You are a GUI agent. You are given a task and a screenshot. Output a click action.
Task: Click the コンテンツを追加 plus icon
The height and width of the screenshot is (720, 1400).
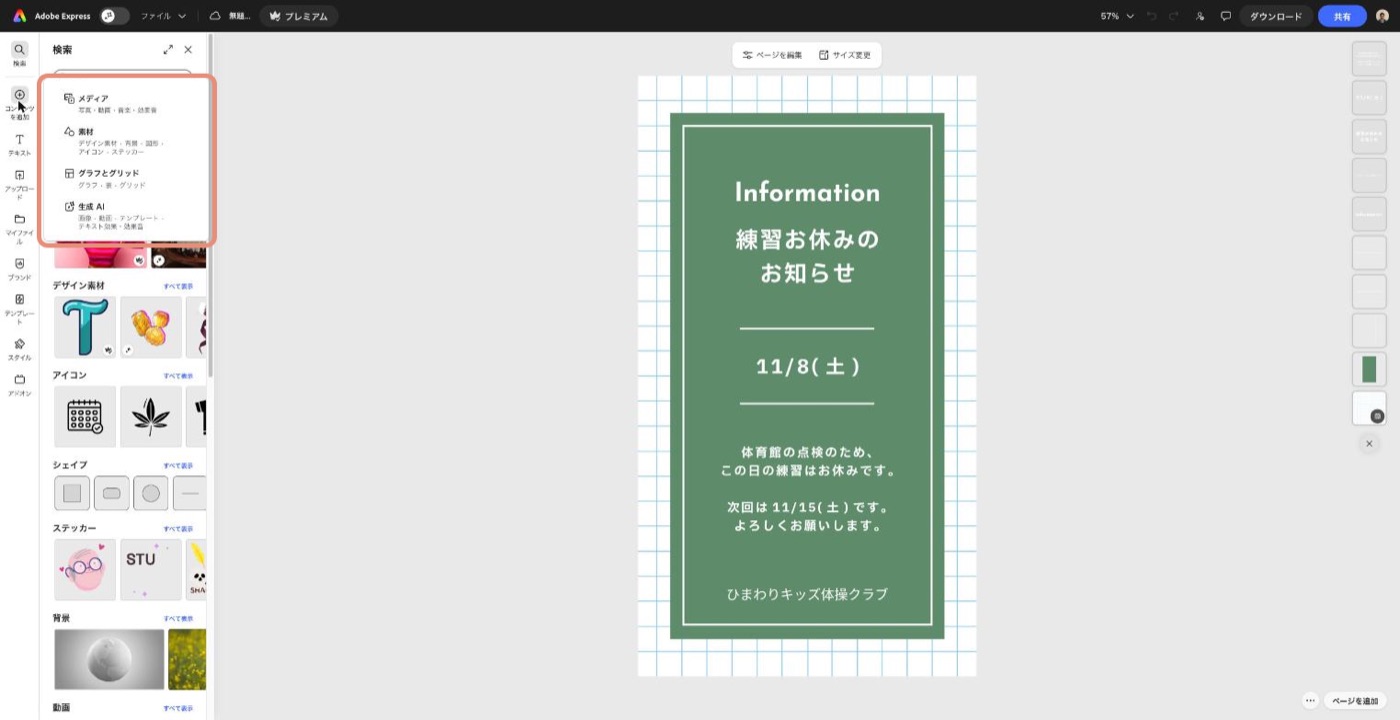pyautogui.click(x=19, y=95)
